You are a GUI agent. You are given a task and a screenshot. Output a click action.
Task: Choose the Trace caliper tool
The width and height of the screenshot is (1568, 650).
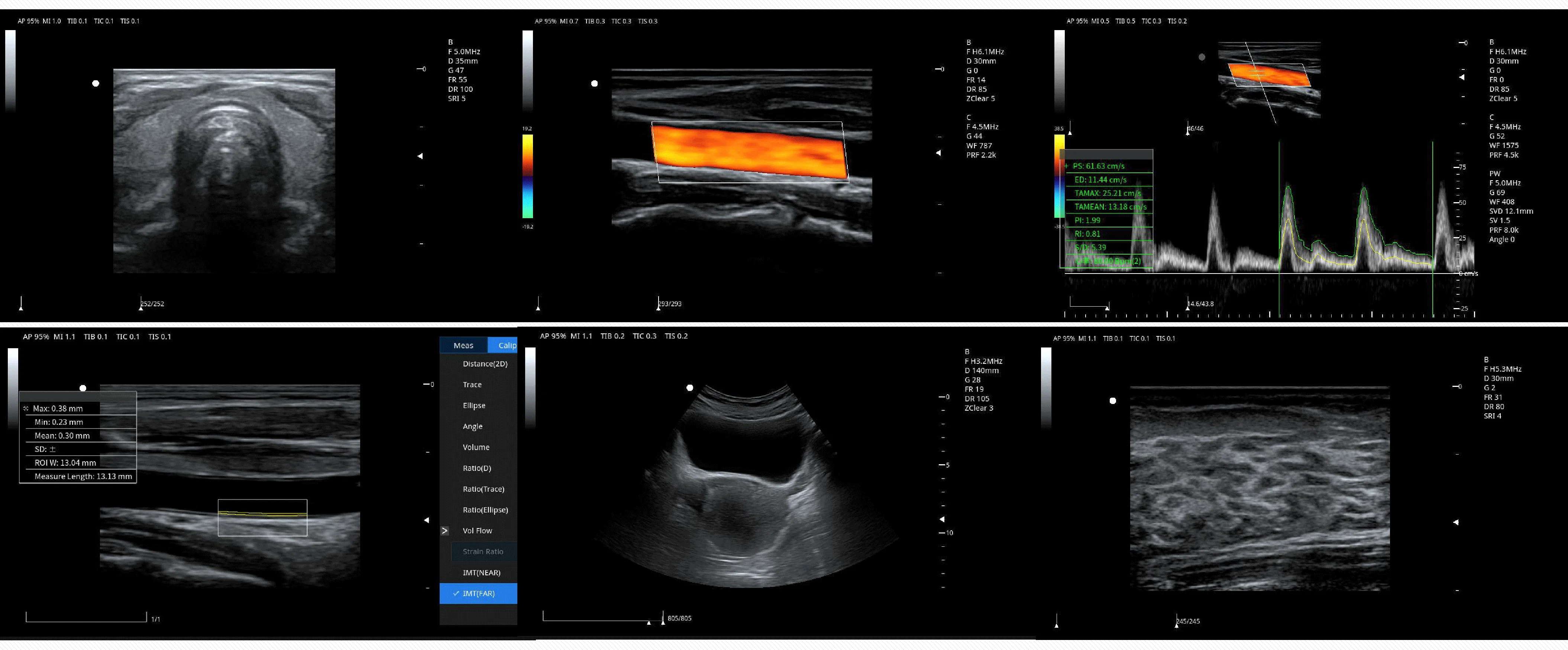click(472, 385)
